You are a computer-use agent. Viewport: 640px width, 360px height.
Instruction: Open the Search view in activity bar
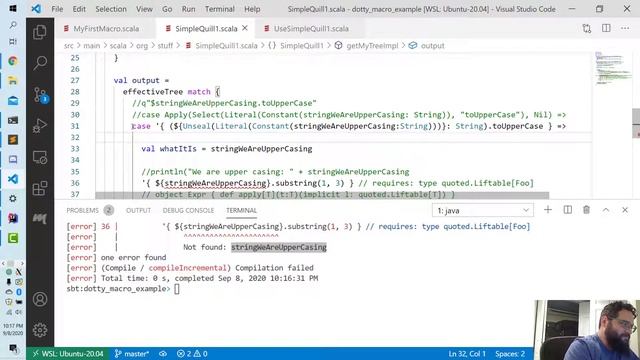[x=40, y=63]
